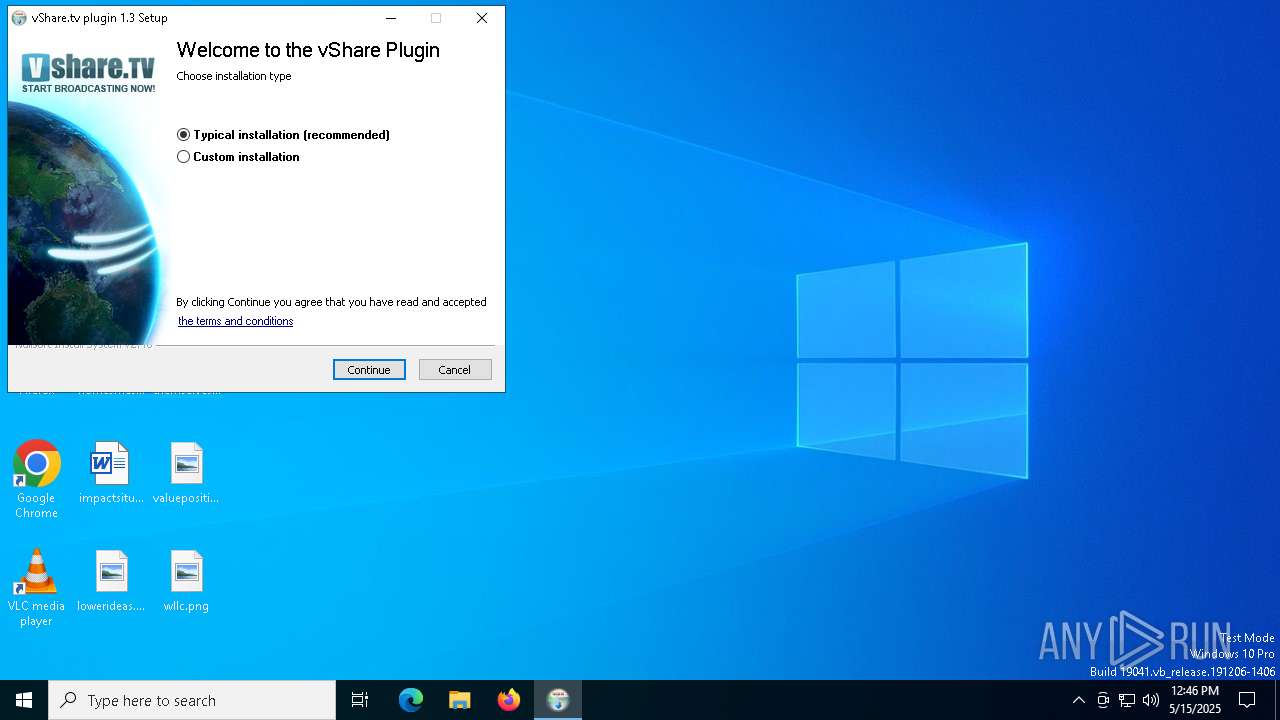
Task: Show hidden system tray icons
Action: click(1078, 700)
